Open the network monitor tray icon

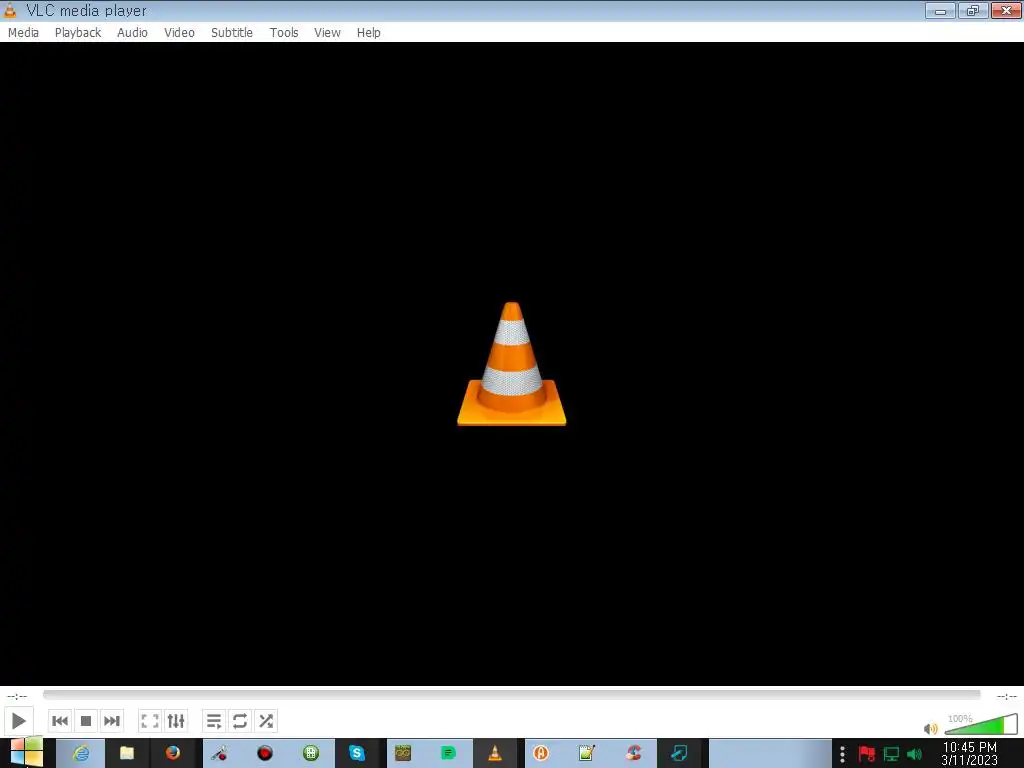(891, 754)
